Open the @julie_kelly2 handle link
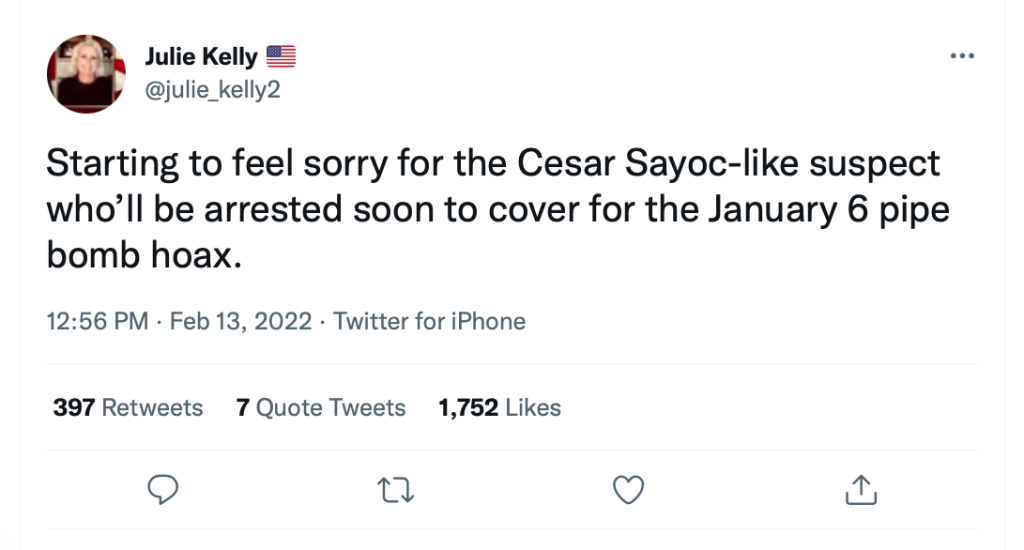Screen dimensions: 1024x550 pyautogui.click(x=213, y=89)
